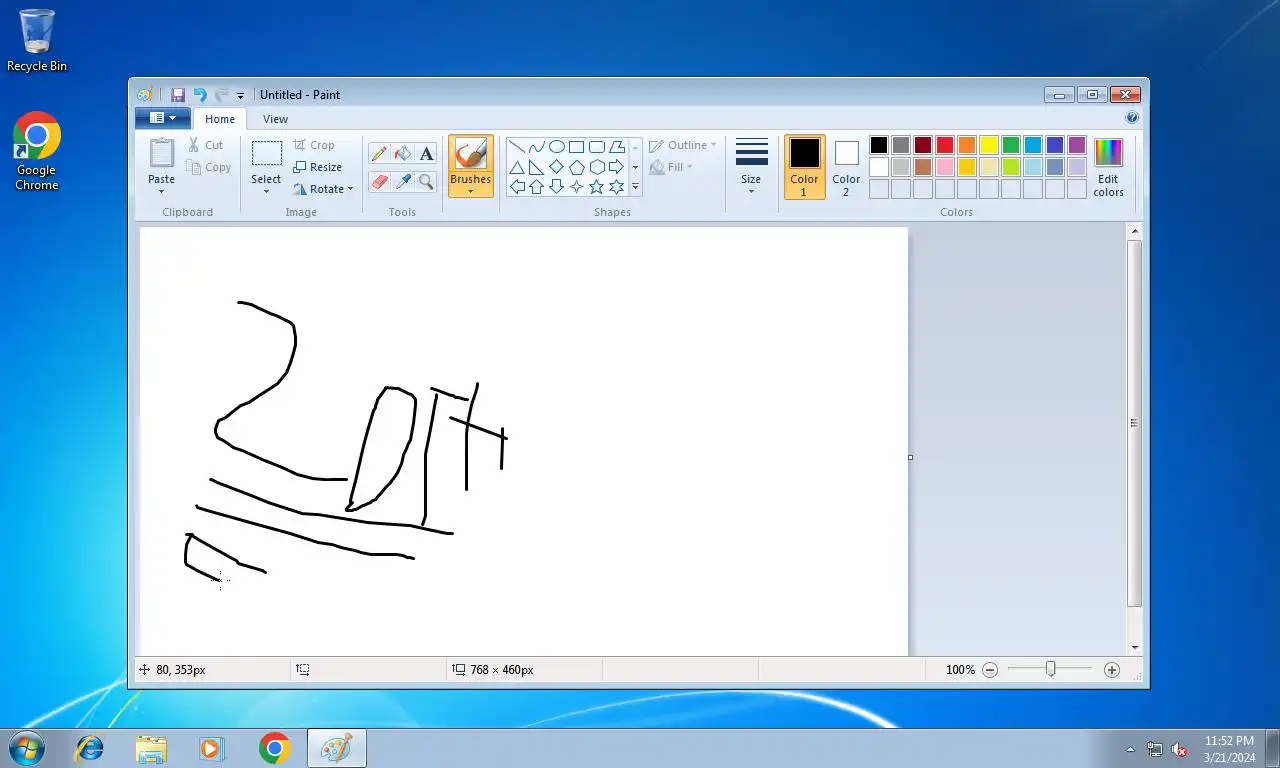Click the zoom slider handle
The image size is (1280, 768).
tap(1050, 669)
